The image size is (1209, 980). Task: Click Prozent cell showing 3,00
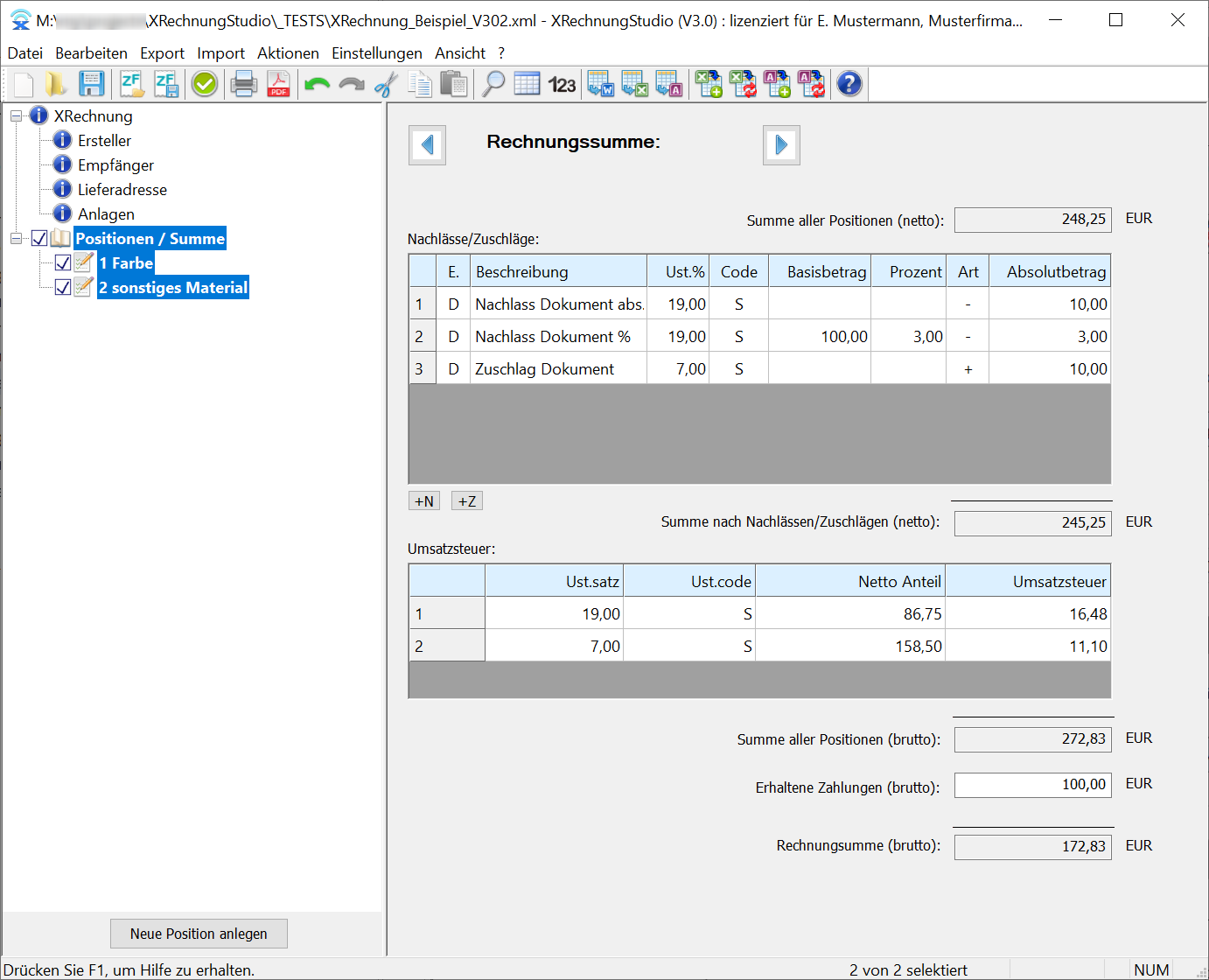click(909, 337)
